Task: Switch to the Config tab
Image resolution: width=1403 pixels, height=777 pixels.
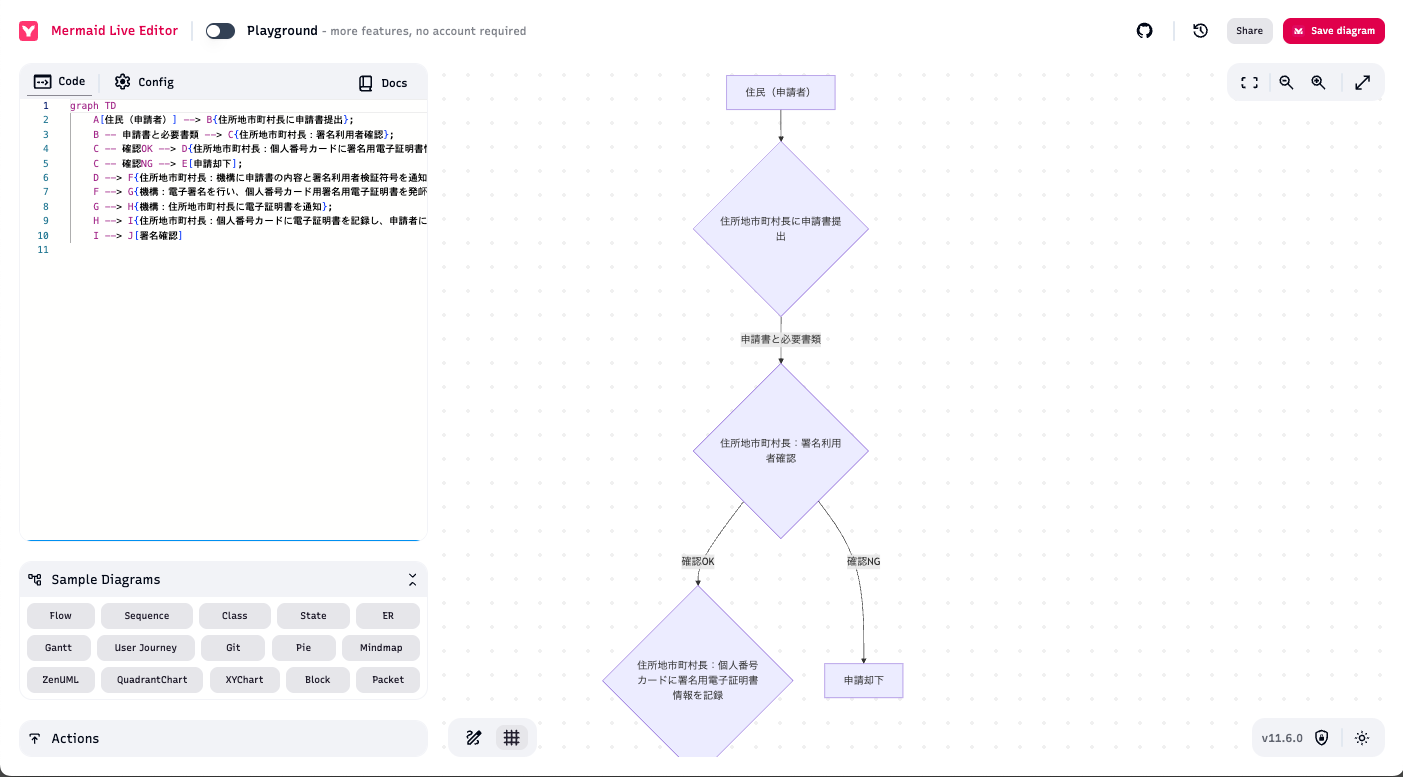Action: (144, 82)
